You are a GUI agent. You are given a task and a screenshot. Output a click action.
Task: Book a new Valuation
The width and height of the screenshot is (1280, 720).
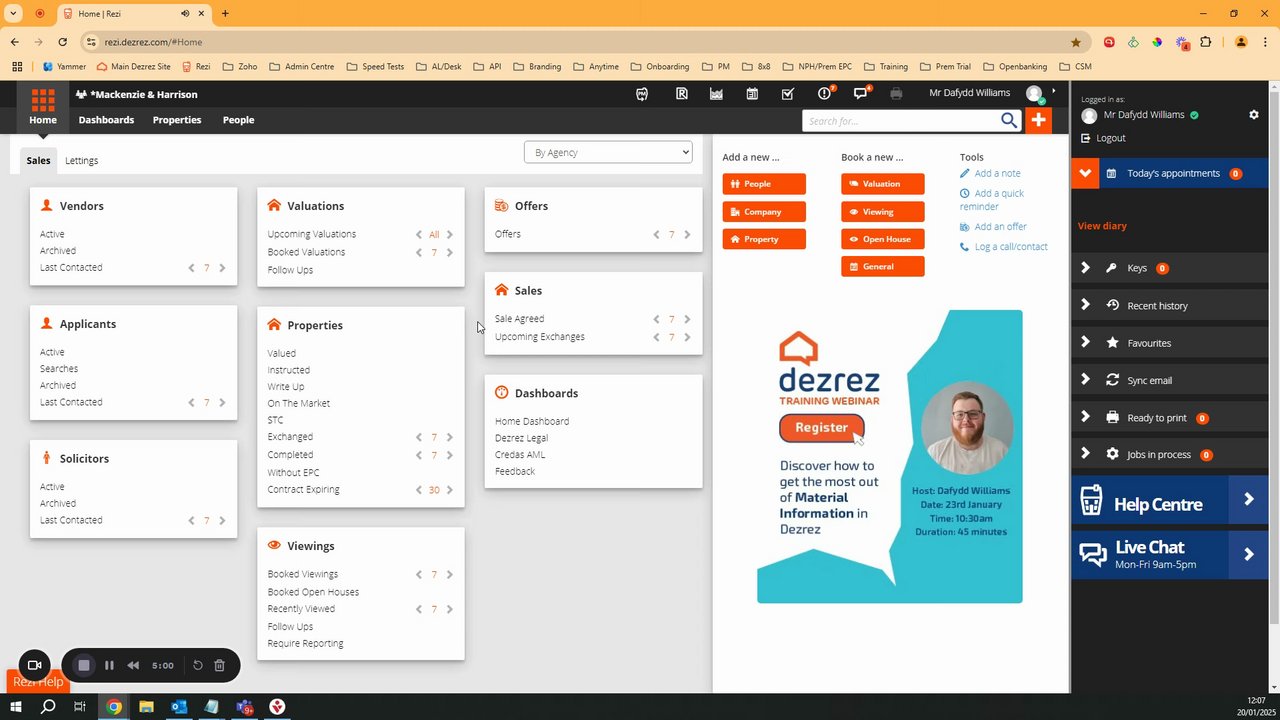coord(882,184)
